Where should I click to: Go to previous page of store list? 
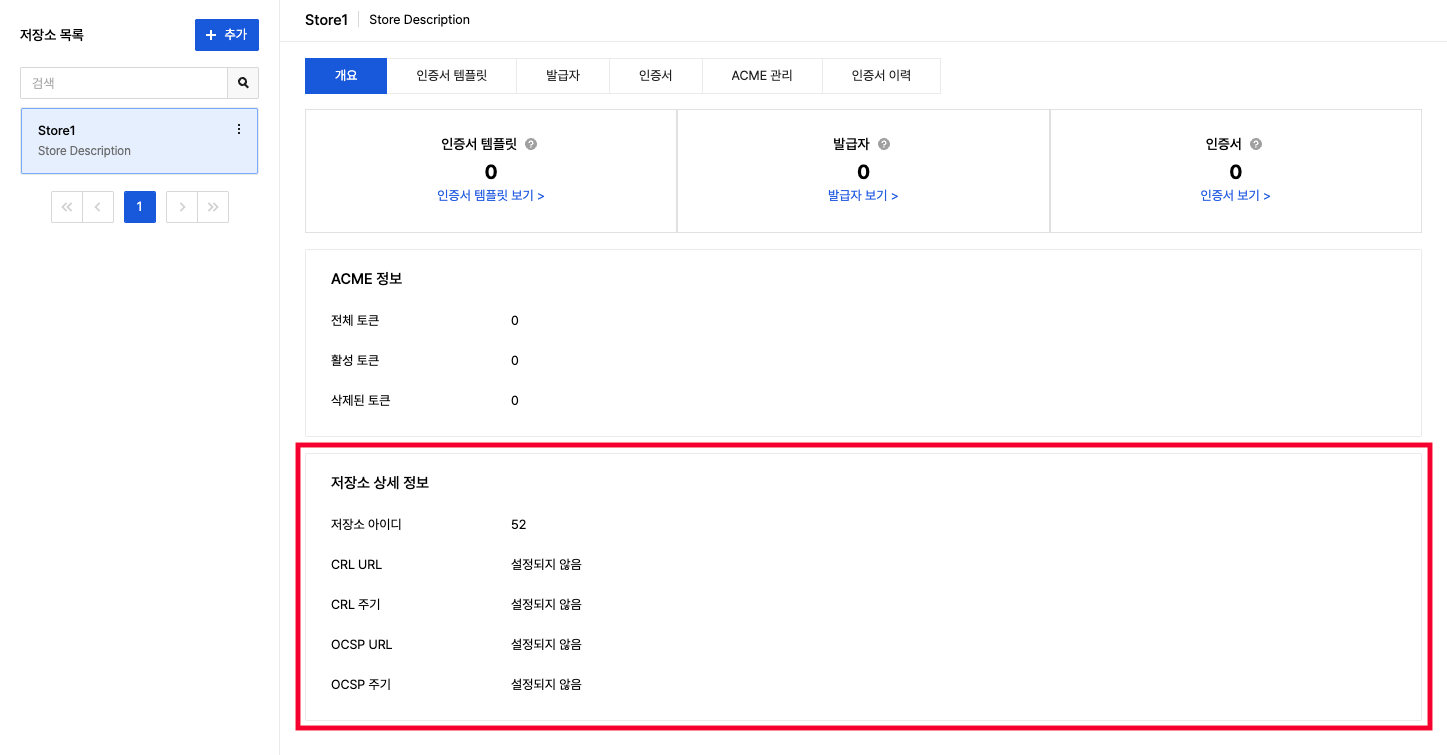98,207
